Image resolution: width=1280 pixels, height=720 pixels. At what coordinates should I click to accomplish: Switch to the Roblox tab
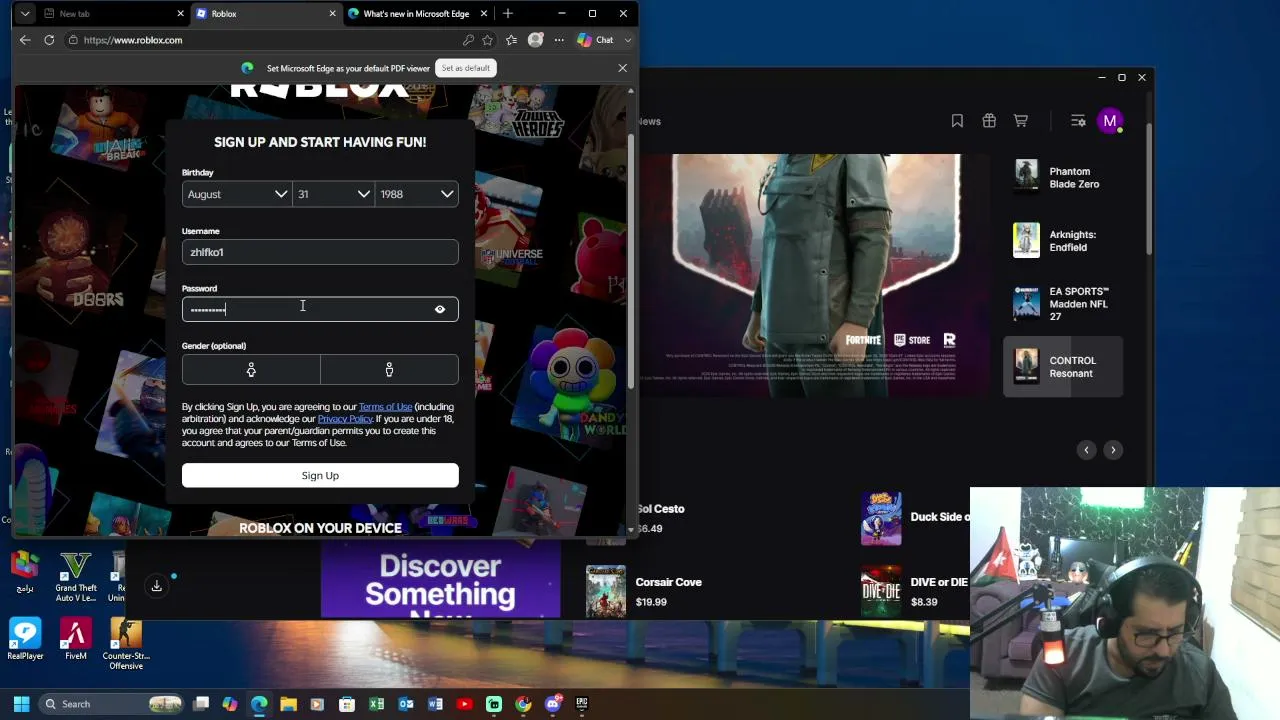[265, 14]
